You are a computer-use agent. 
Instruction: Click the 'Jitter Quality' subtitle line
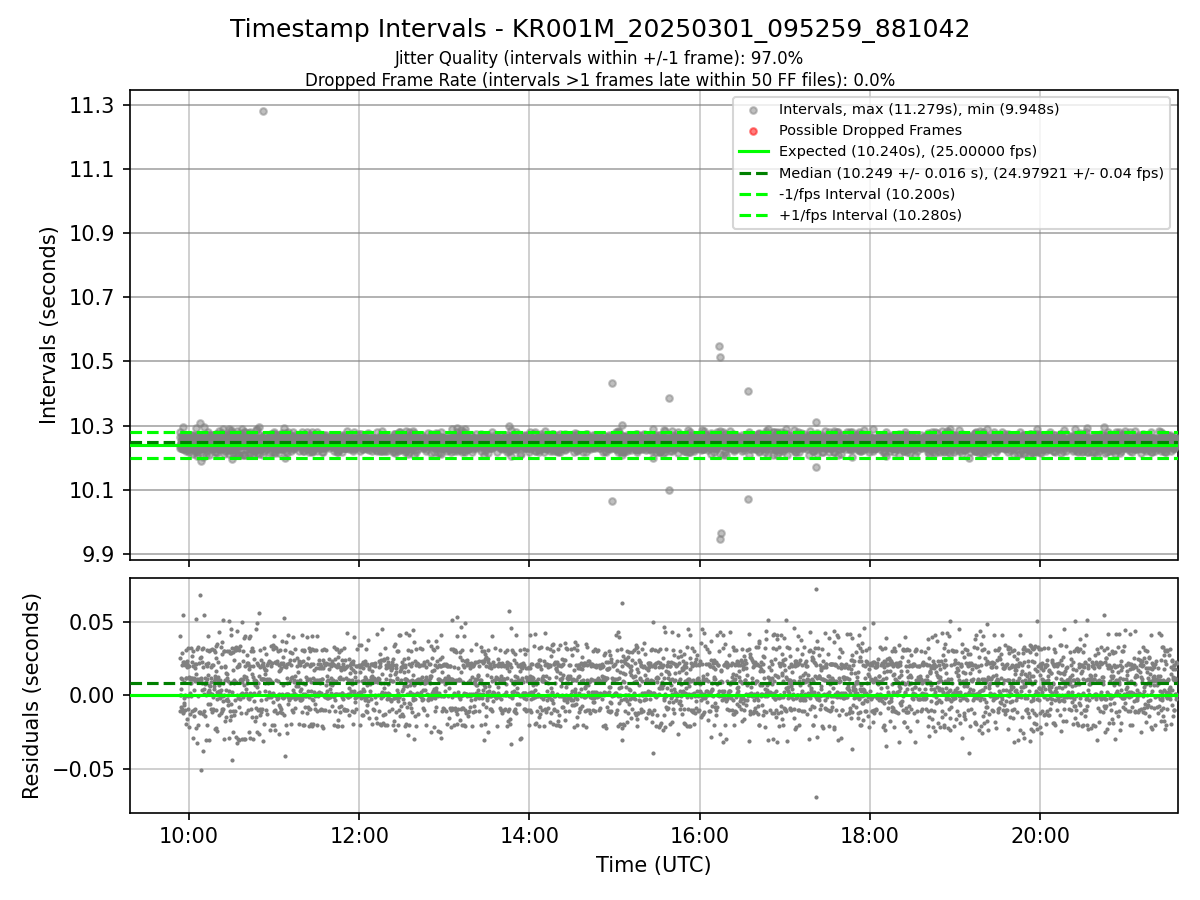(x=599, y=58)
